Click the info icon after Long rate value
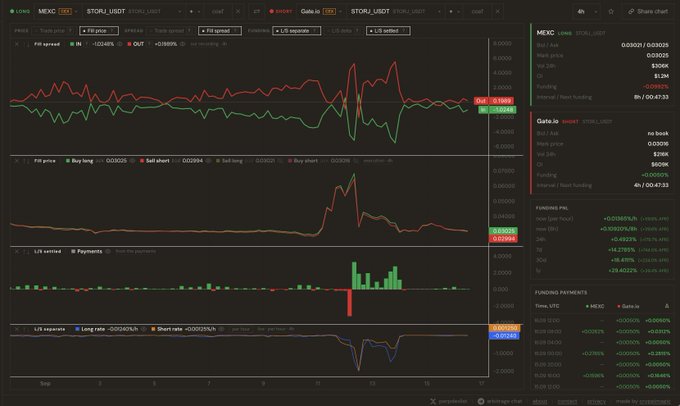The height and width of the screenshot is (406, 680). point(144,329)
